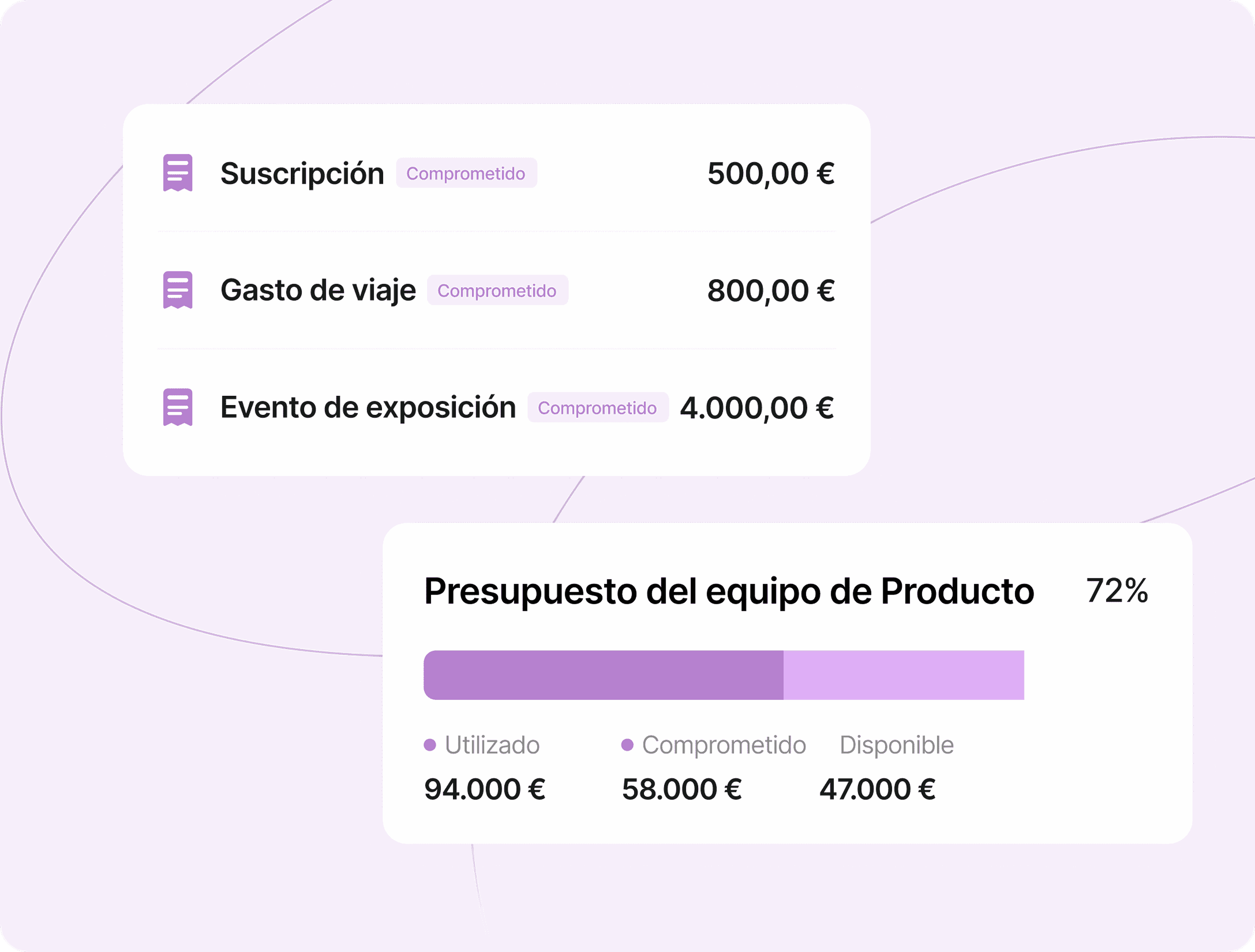Click the 72% budget percentage
The image size is (1255, 952).
(1117, 591)
